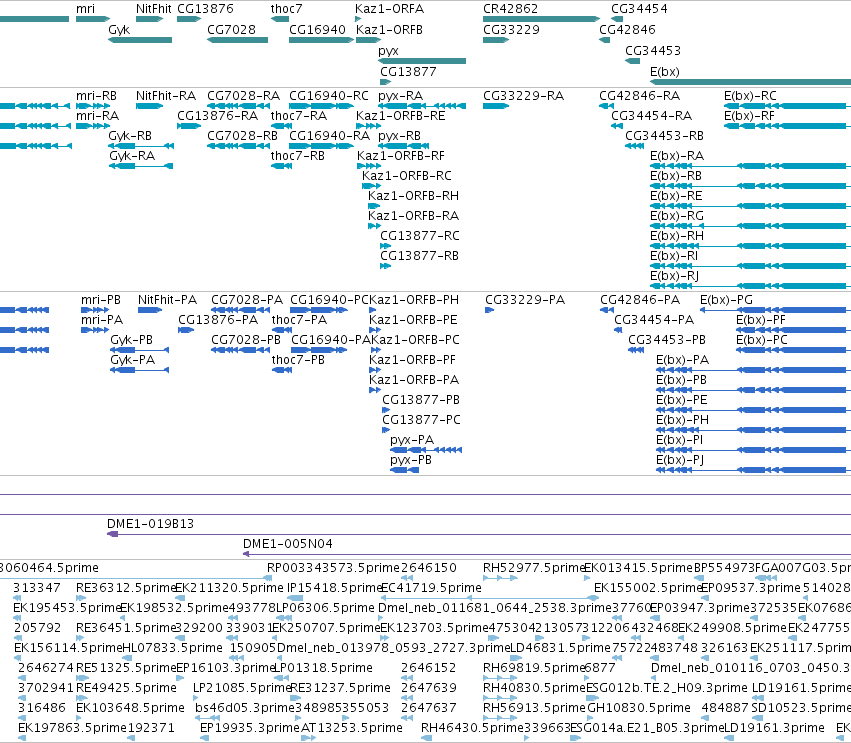Image resolution: width=851 pixels, height=743 pixels.
Task: Select the CG33229-RA transcript
Action: tap(496, 106)
